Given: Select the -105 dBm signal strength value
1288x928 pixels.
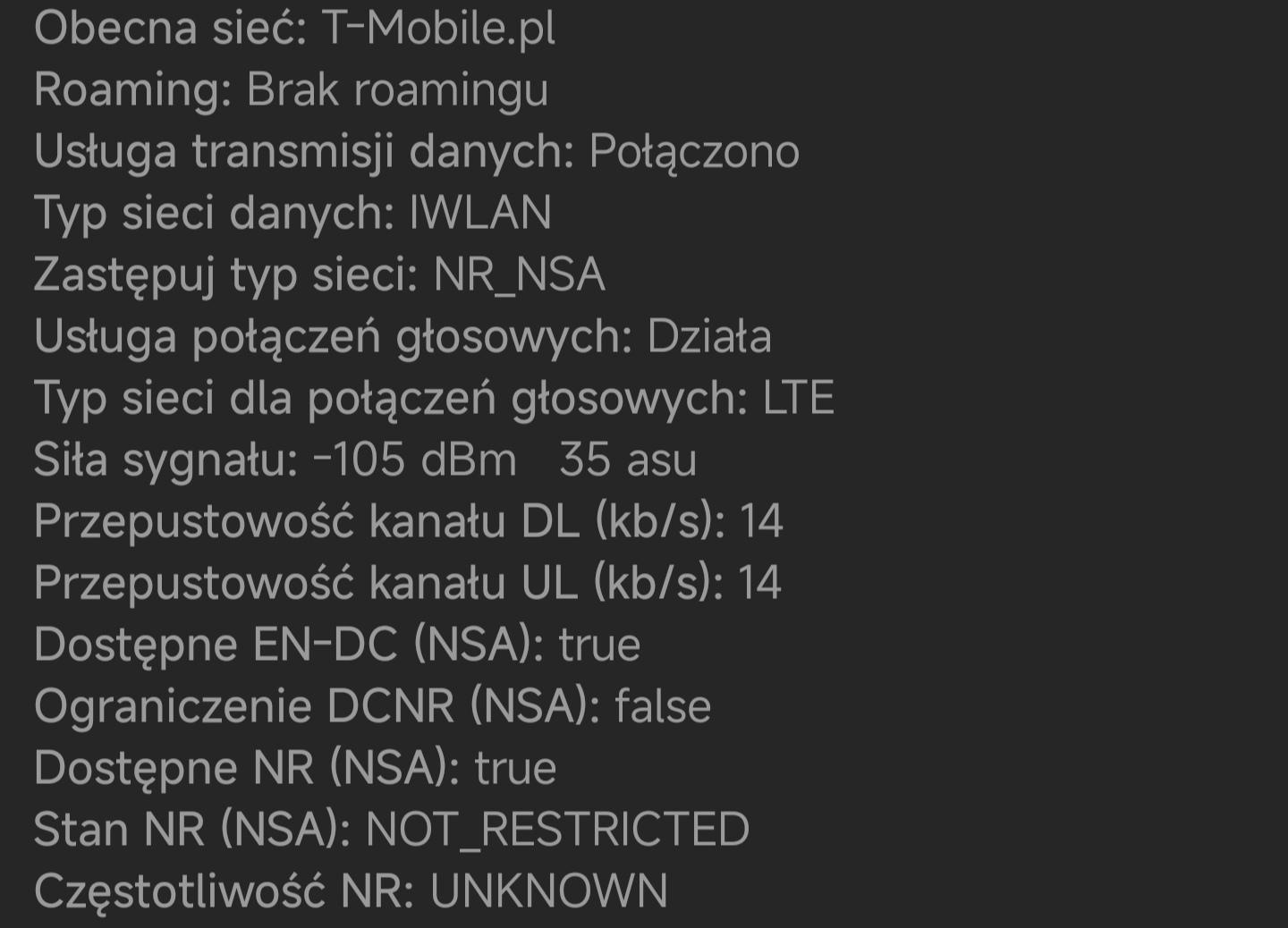Looking at the screenshot, I should pyautogui.click(x=415, y=460).
